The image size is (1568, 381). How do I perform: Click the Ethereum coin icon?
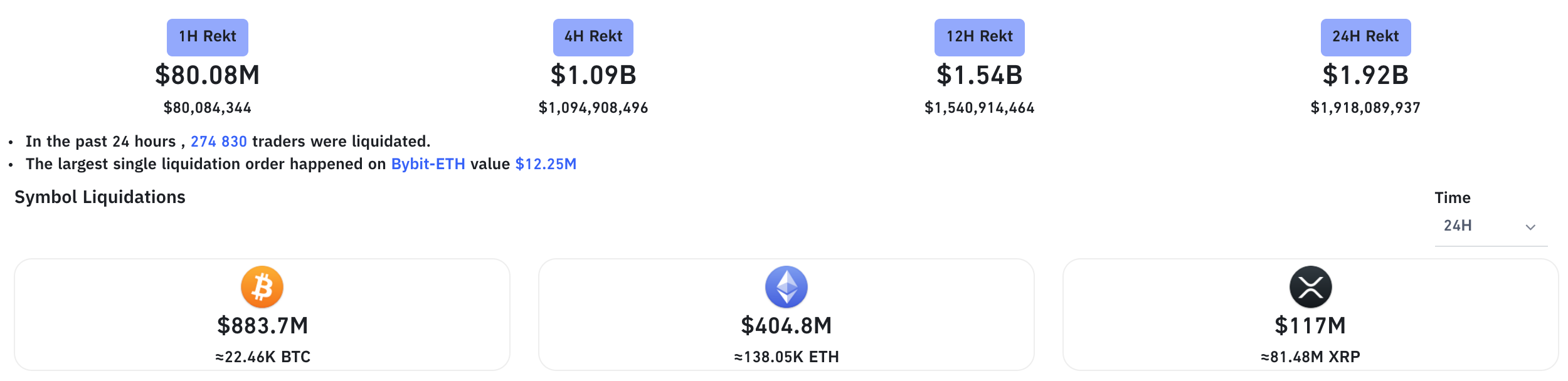pyautogui.click(x=786, y=287)
